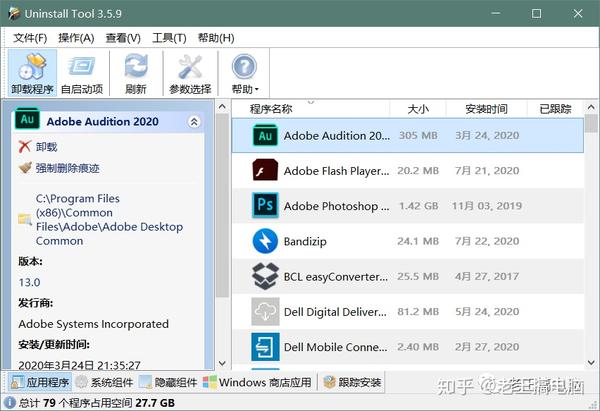The width and height of the screenshot is (600, 411).
Task: Click the broom force-removal icon
Action: coord(25,168)
